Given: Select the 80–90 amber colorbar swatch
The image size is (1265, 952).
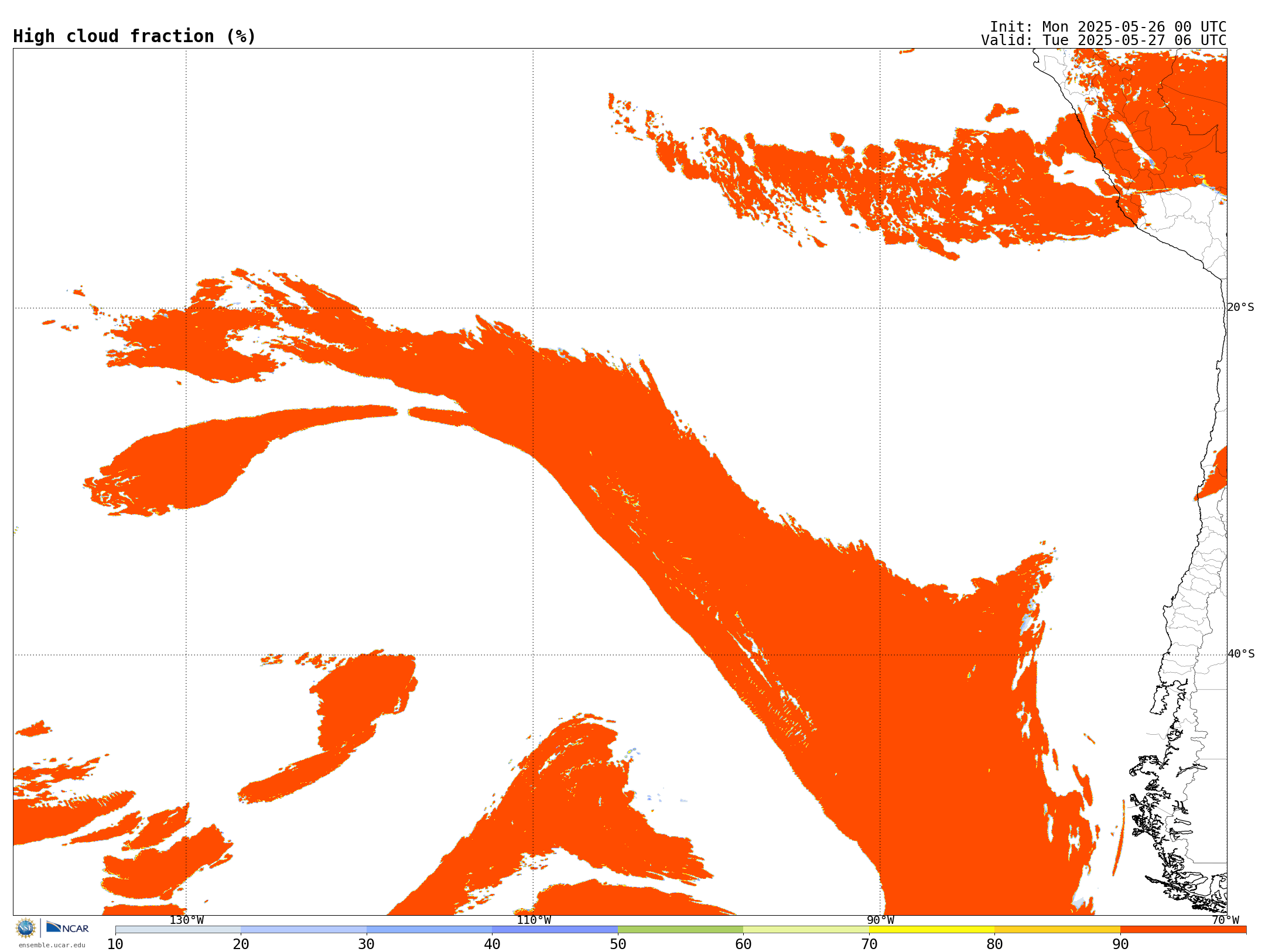Looking at the screenshot, I should (1057, 930).
